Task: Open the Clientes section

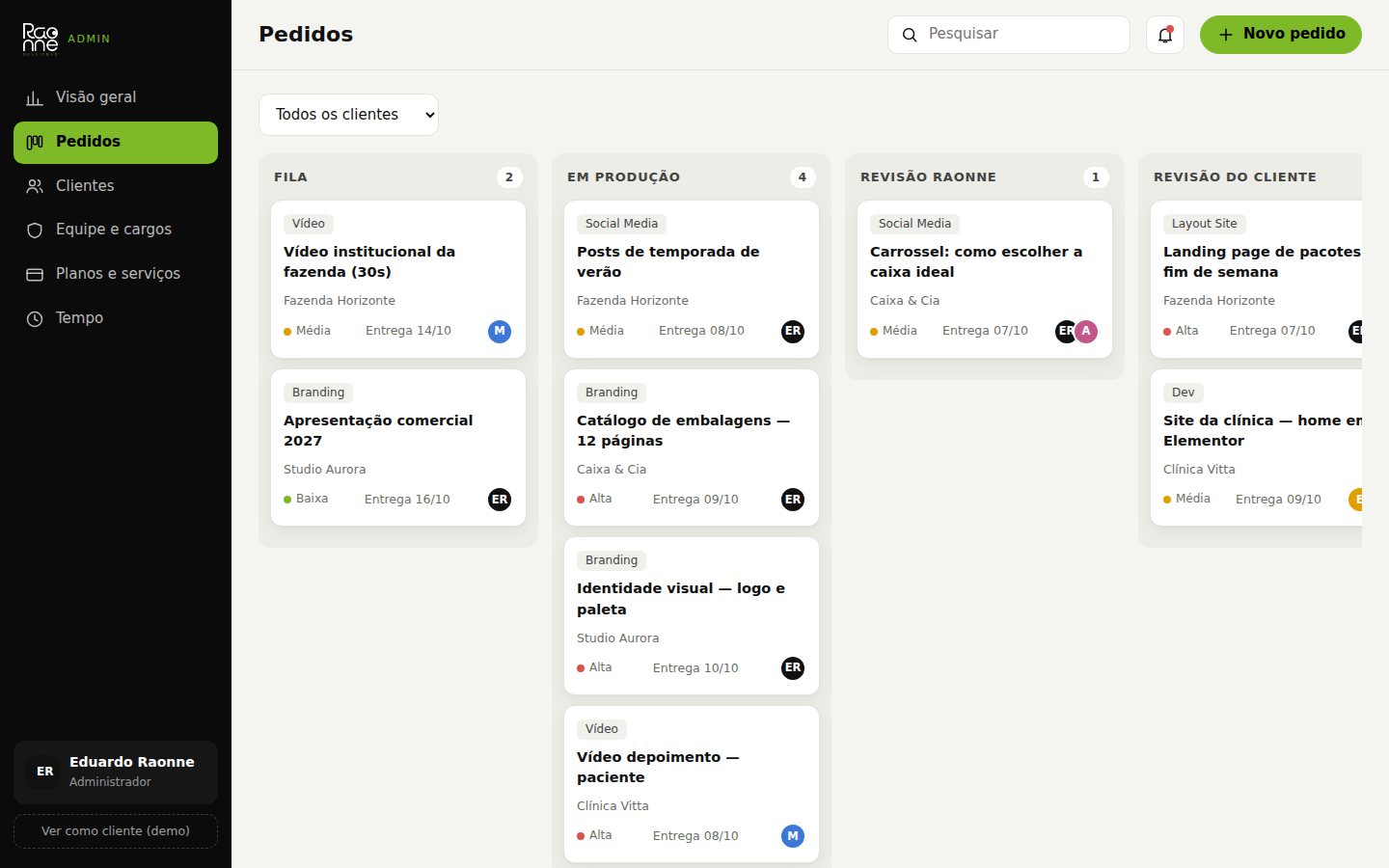Action: point(116,186)
